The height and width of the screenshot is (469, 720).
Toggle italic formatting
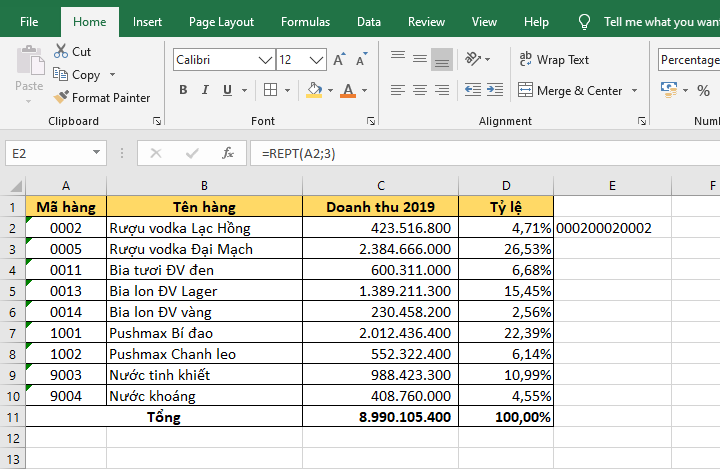click(207, 91)
